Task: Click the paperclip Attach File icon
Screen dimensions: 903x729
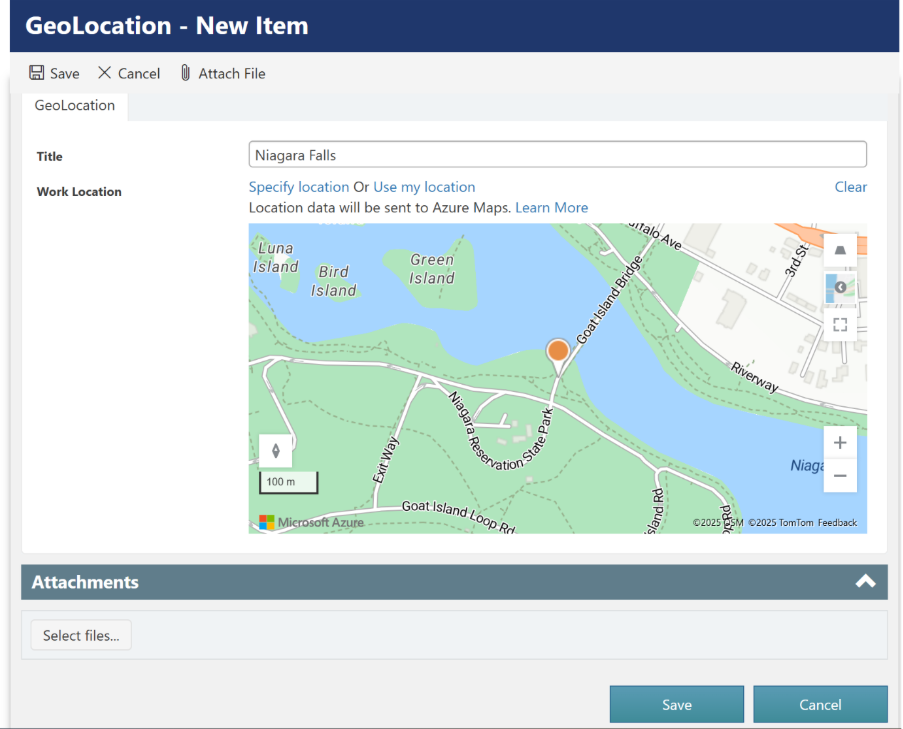Action: [185, 73]
